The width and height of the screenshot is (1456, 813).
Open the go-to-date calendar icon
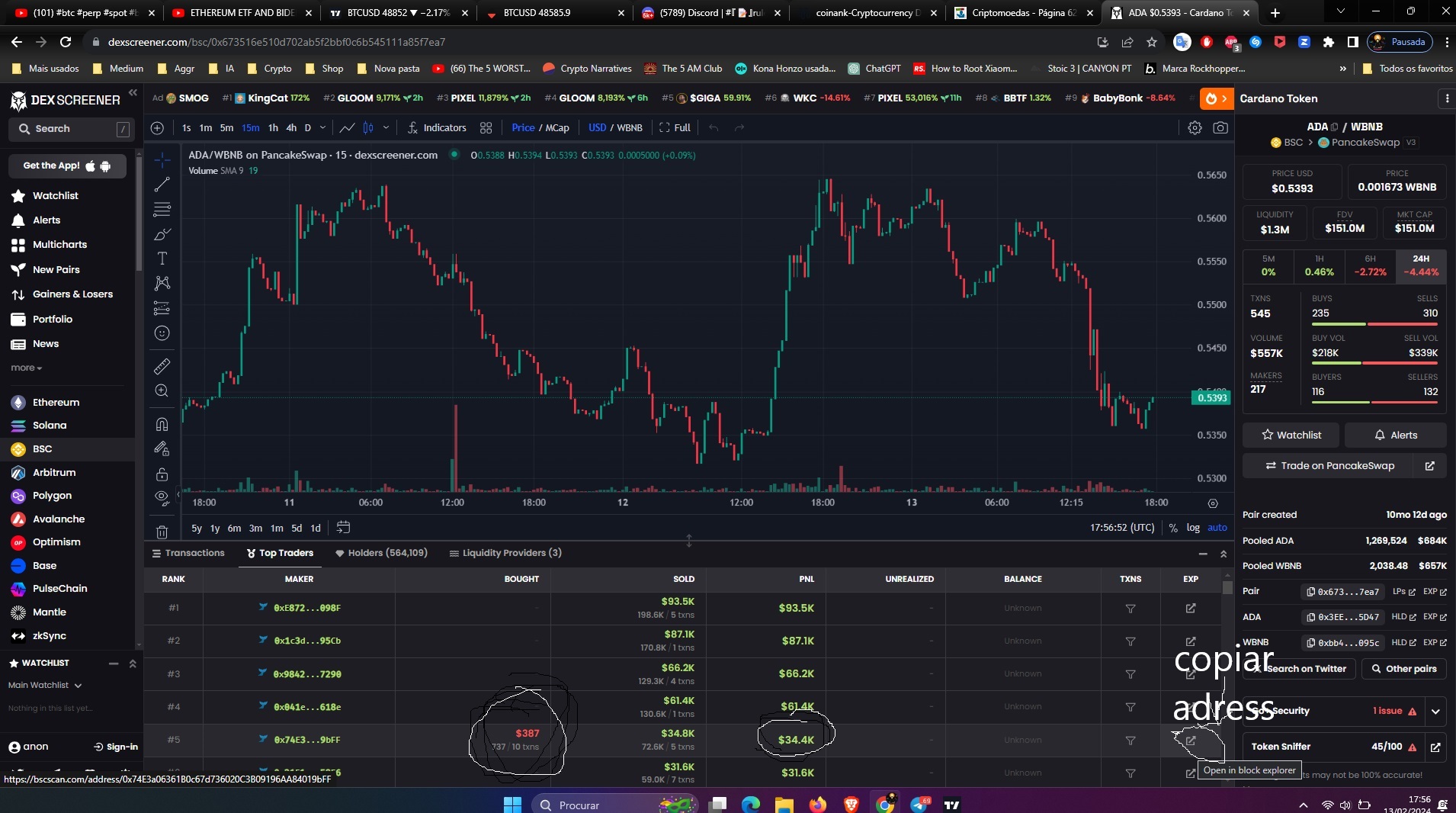[344, 527]
